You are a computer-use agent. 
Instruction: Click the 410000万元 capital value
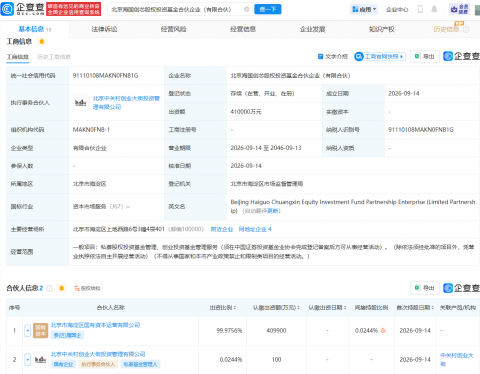pyautogui.click(x=246, y=112)
